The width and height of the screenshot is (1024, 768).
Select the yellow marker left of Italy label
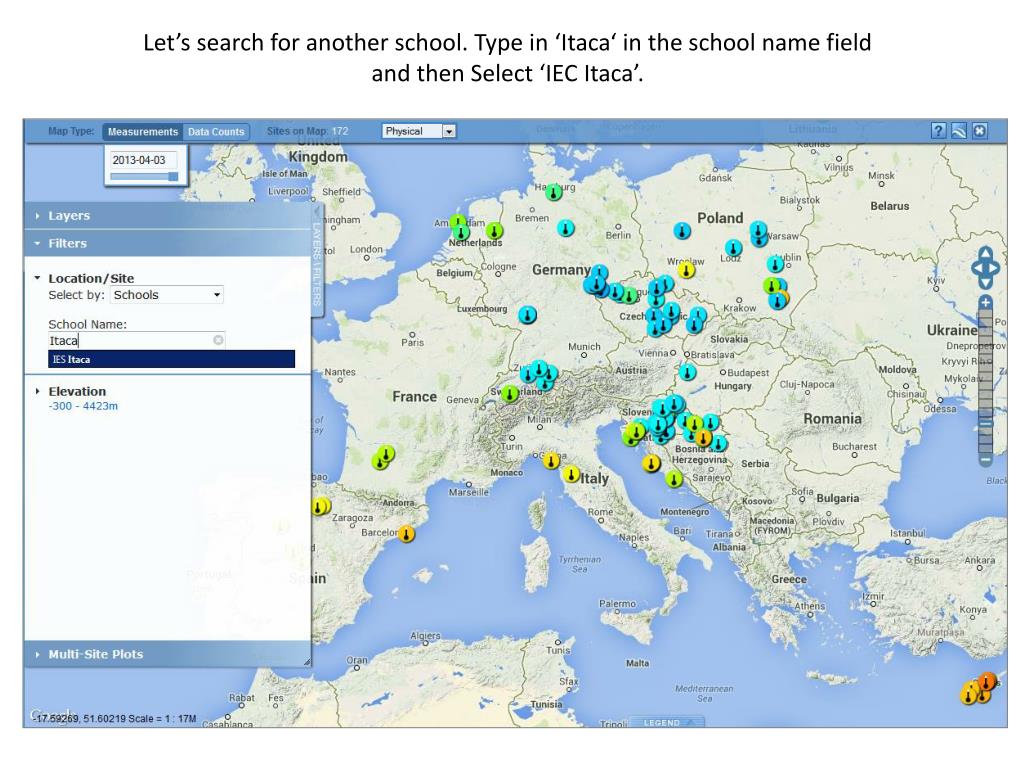[571, 474]
